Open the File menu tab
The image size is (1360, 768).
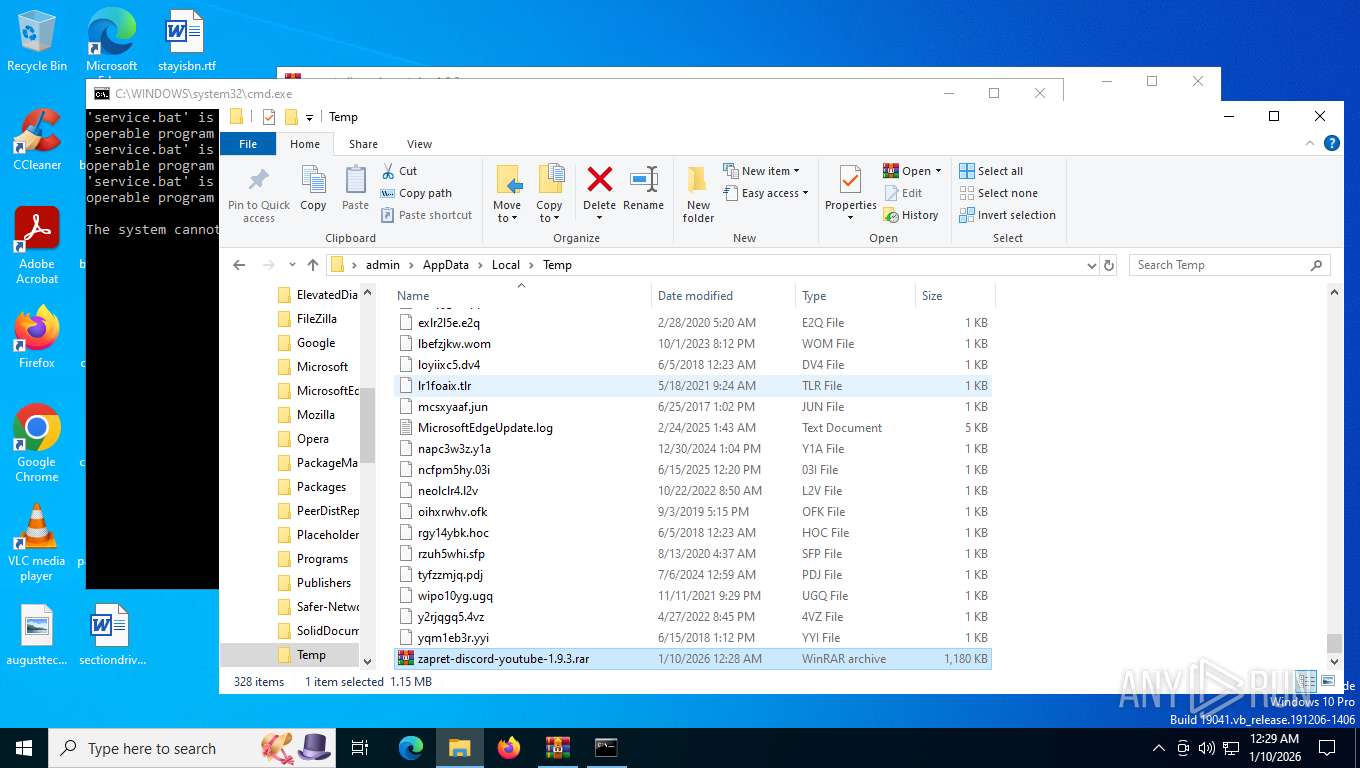(248, 144)
